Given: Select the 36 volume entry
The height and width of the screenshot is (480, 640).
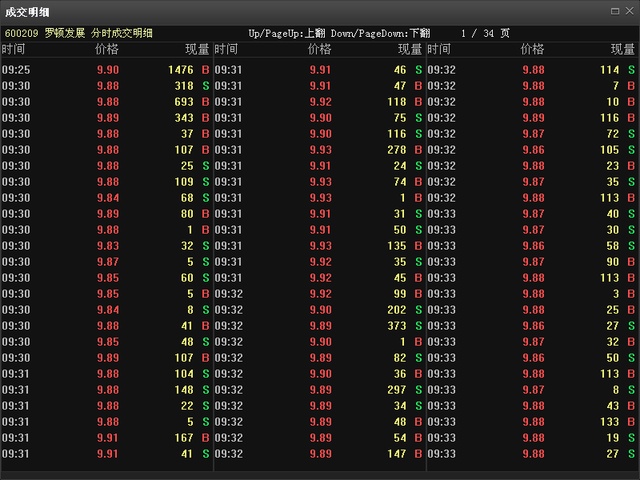Looking at the screenshot, I should (400, 374).
